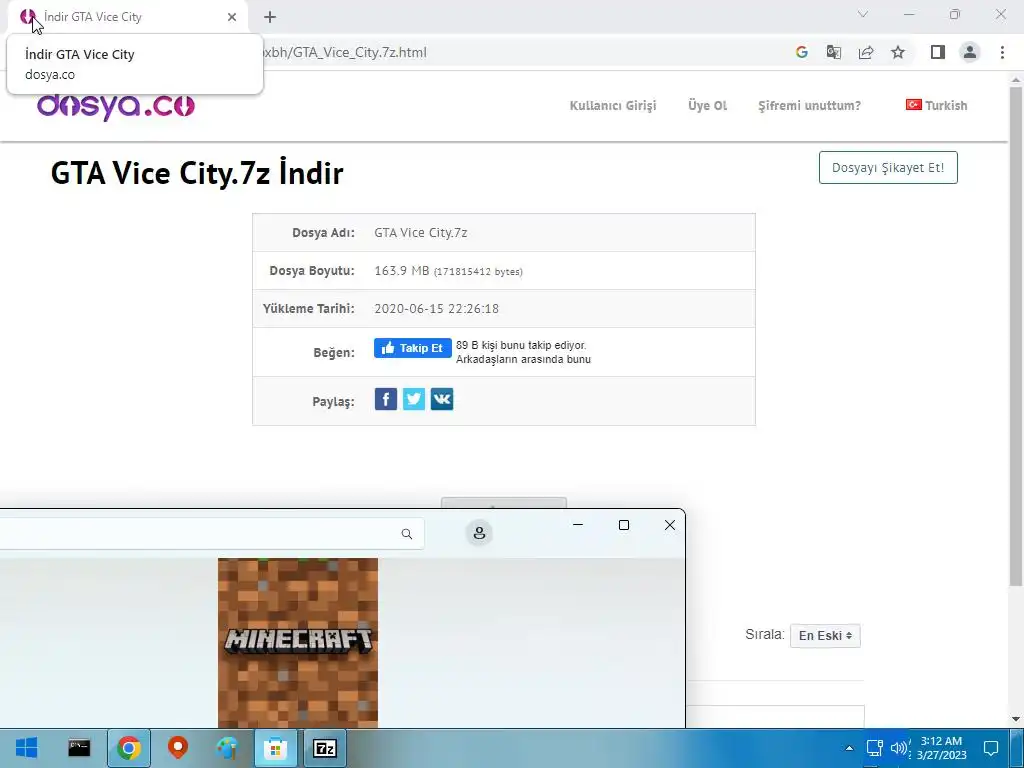Image resolution: width=1024 pixels, height=768 pixels.
Task: Open the red map pin taskbar app
Action: point(178,748)
